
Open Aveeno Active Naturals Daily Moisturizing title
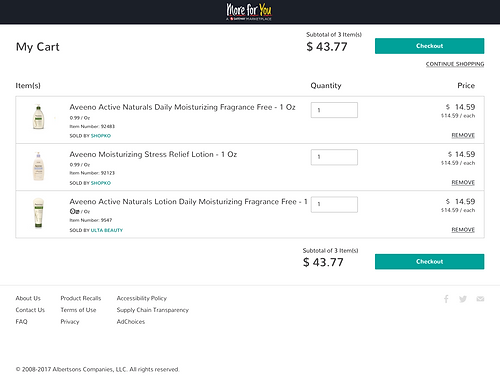pos(182,107)
